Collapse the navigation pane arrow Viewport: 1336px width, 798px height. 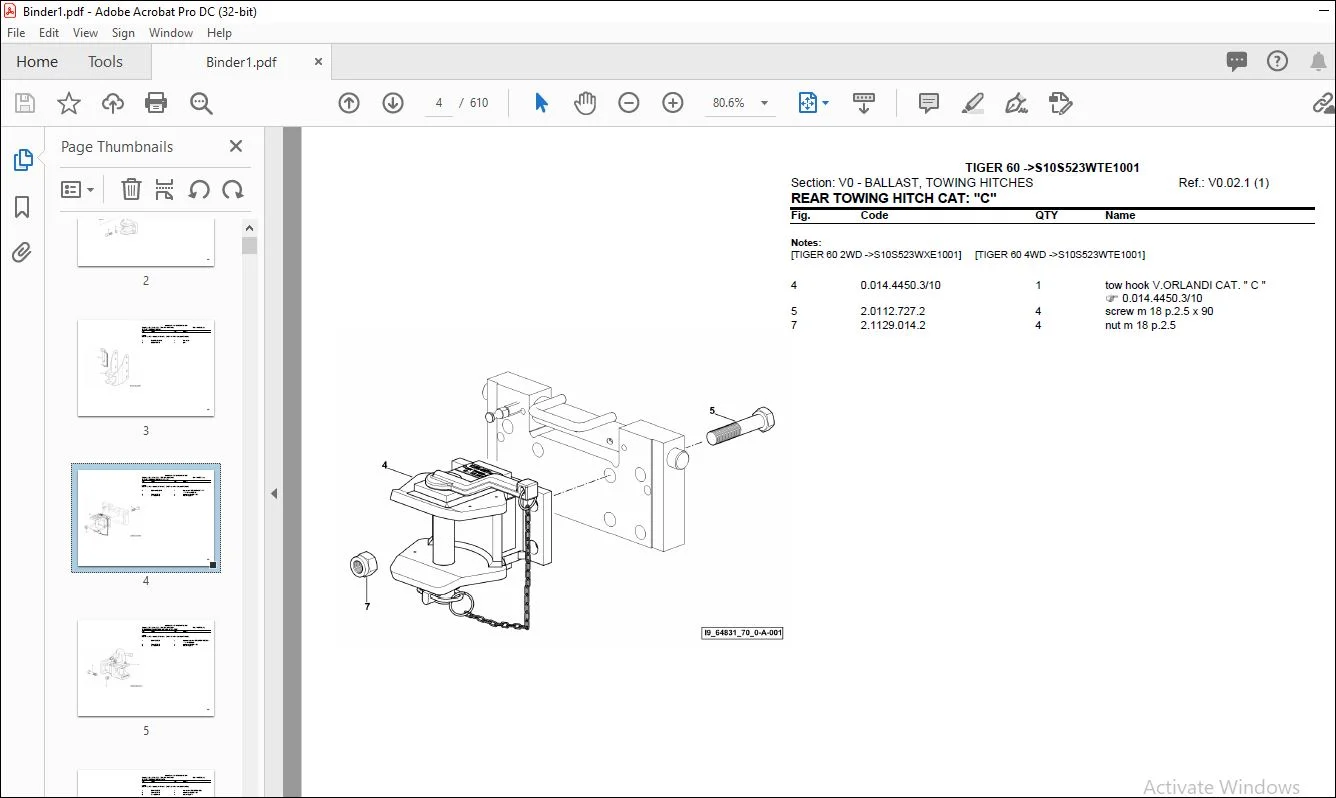(274, 493)
